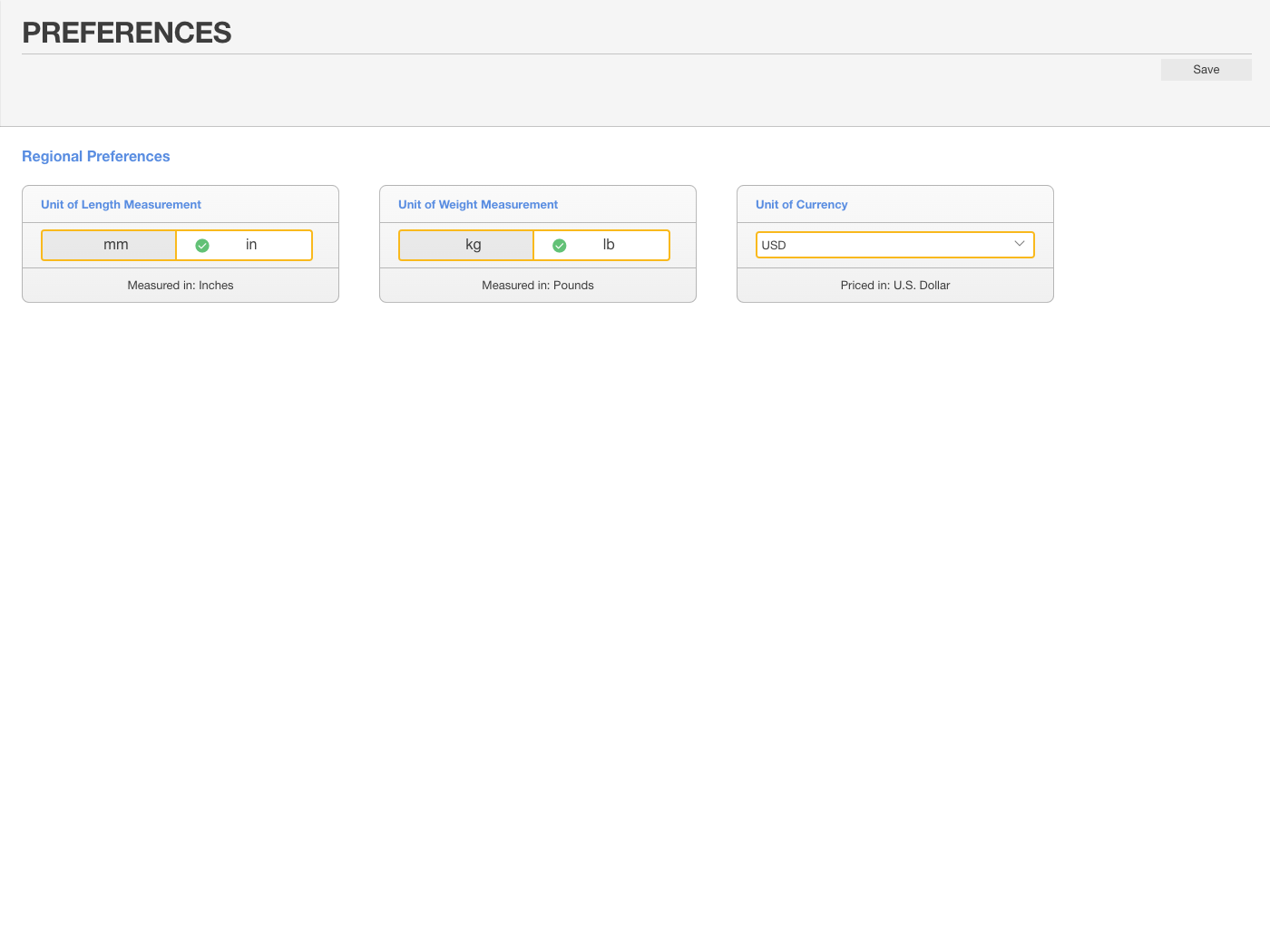Select mm as length unit
1270x952 pixels.
tap(109, 245)
